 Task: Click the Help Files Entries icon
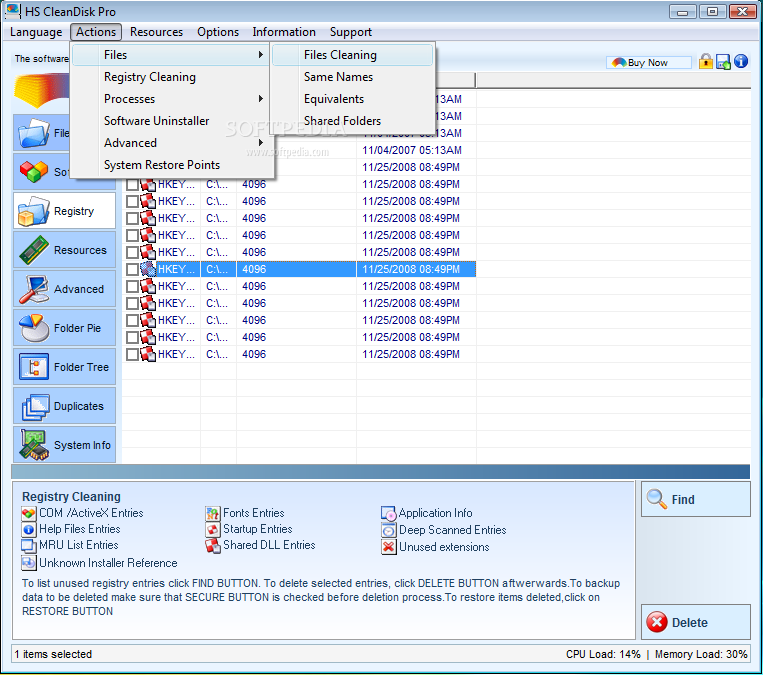tap(29, 529)
